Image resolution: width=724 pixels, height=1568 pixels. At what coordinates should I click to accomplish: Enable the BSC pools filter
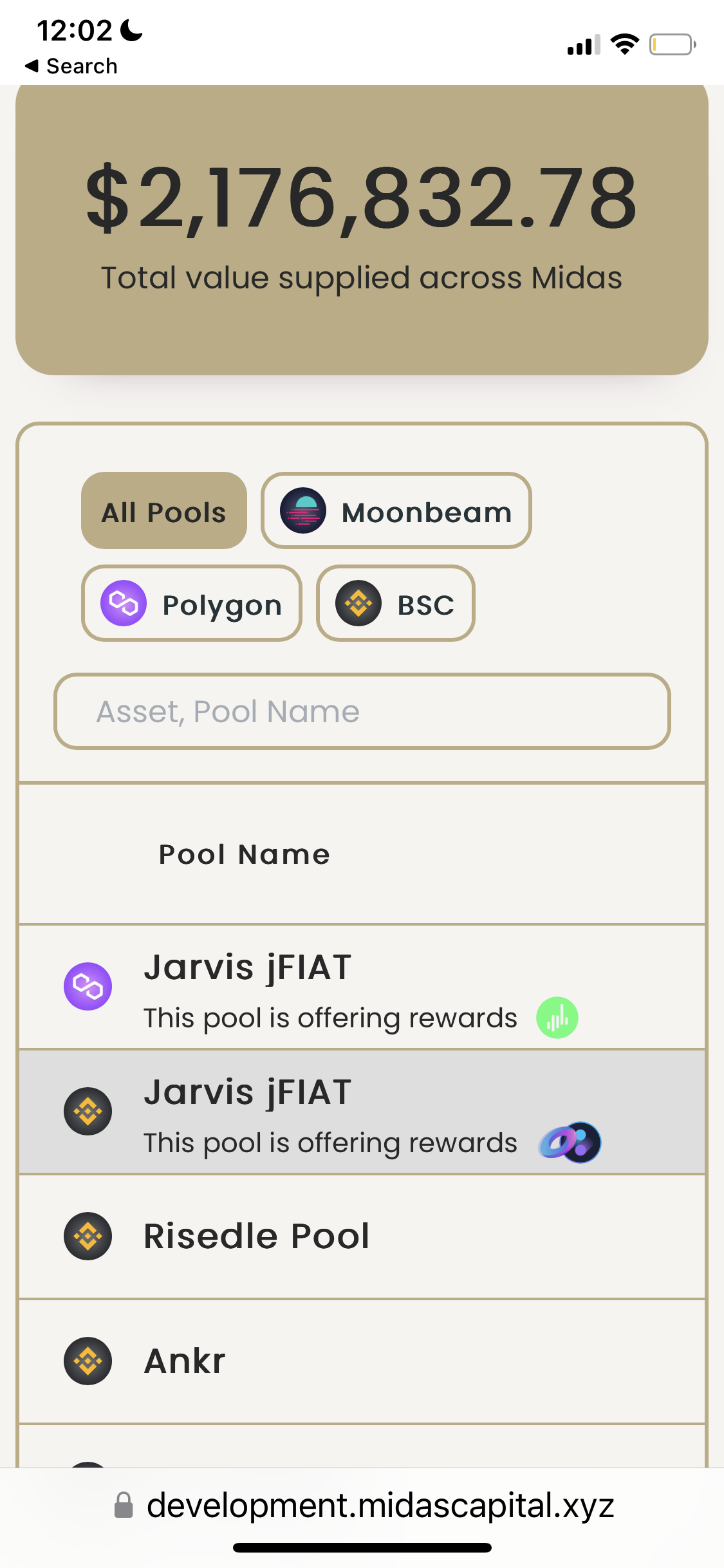pos(394,604)
